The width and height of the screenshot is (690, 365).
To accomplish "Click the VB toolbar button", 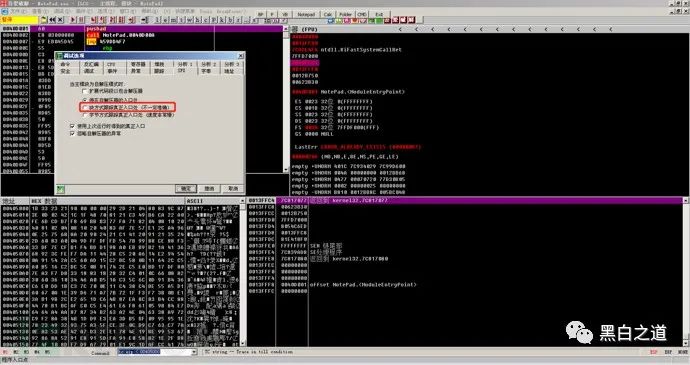I will (285, 14).
